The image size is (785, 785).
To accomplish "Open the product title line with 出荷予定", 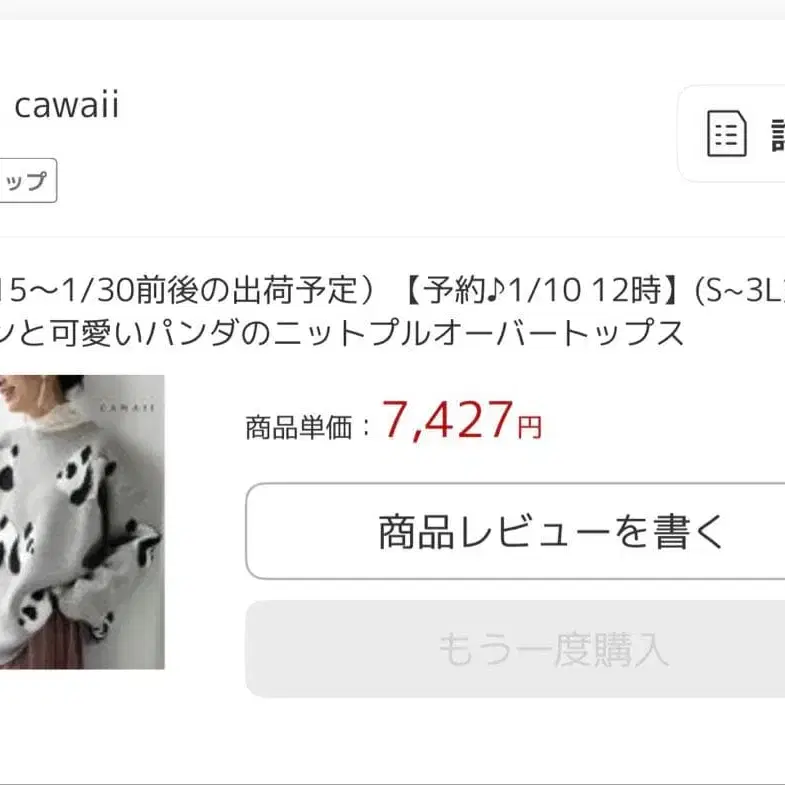I will [392, 290].
